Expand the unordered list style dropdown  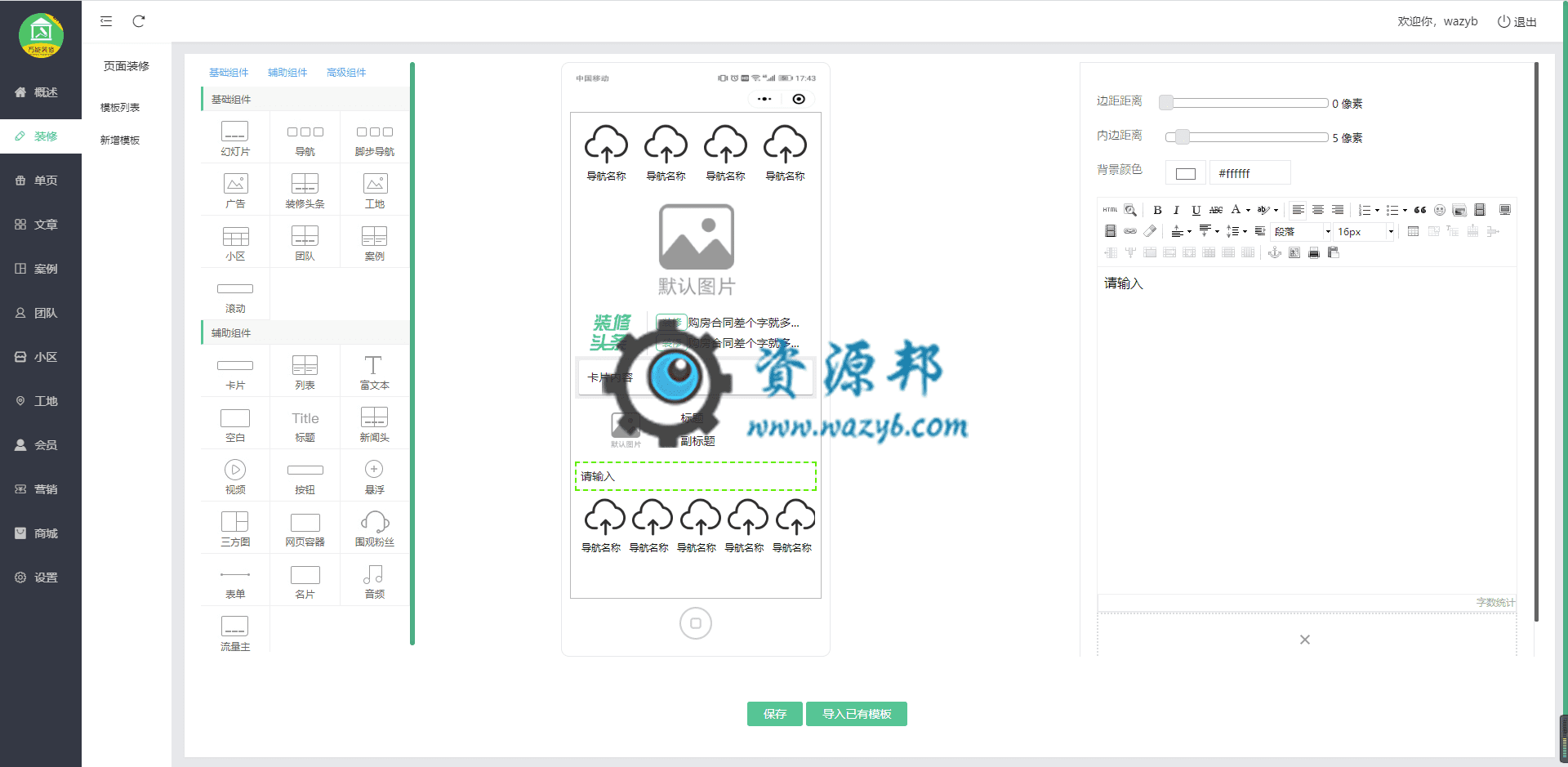1405,210
